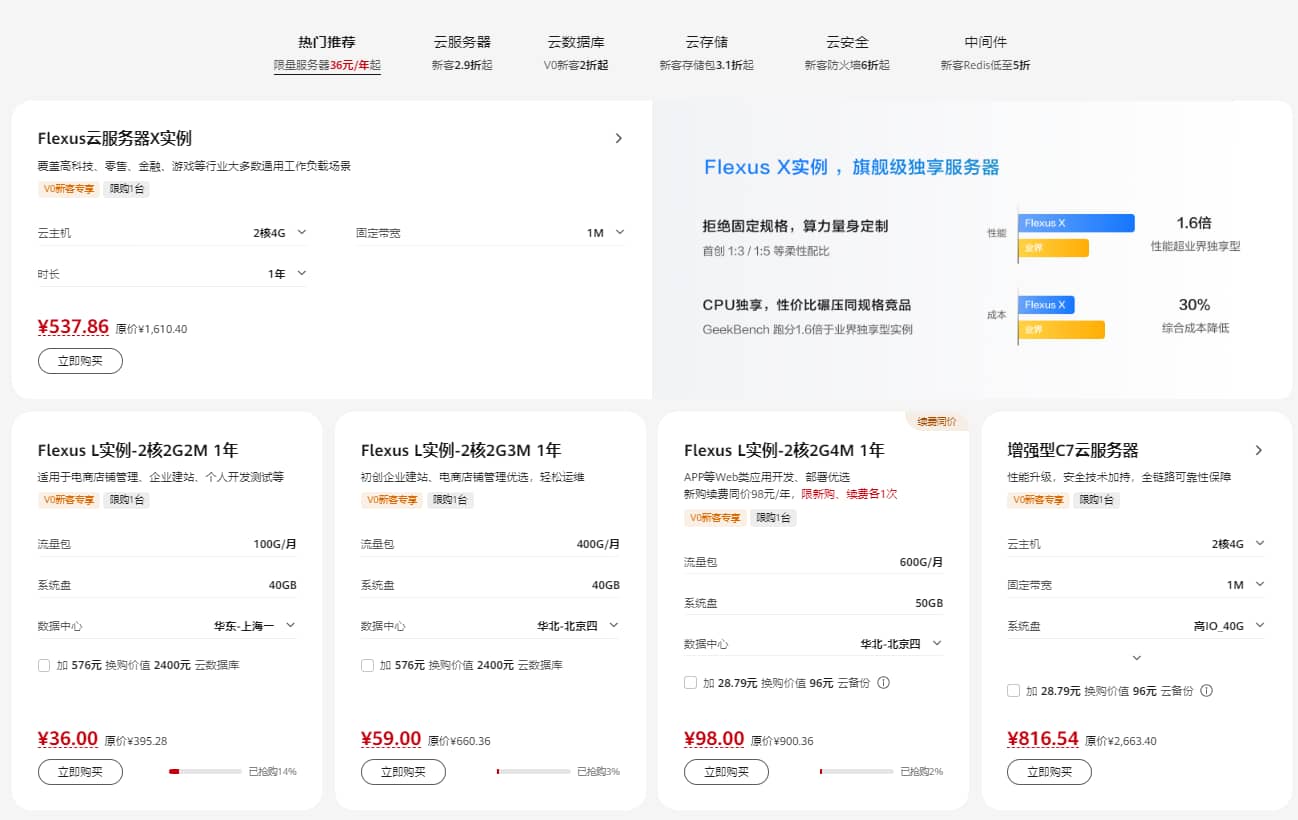This screenshot has height=820, width=1298.
Task: Enable 加28.79元 云备份 in 2核2G4M card
Action: (690, 683)
